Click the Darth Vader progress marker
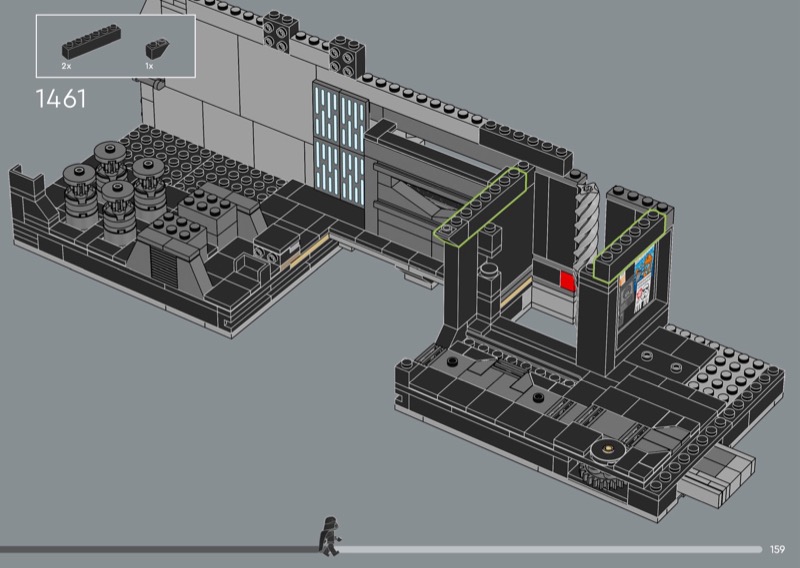This screenshot has width=800, height=568. coord(328,535)
